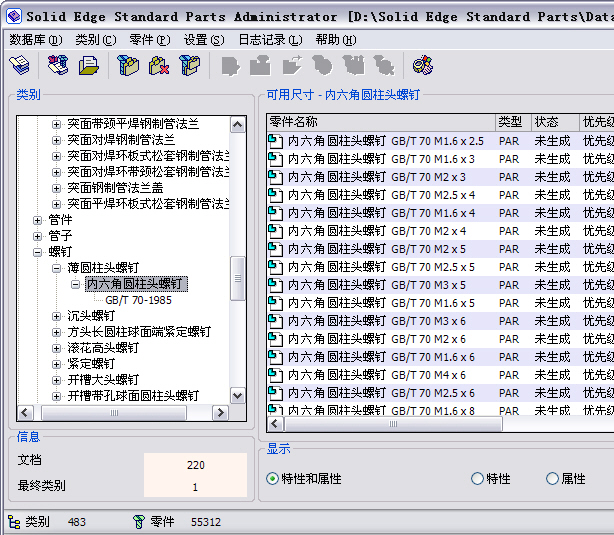This screenshot has width=614, height=535.
Task: Click the part icon of row GB/T 70 M3 x 6
Action: point(276,321)
